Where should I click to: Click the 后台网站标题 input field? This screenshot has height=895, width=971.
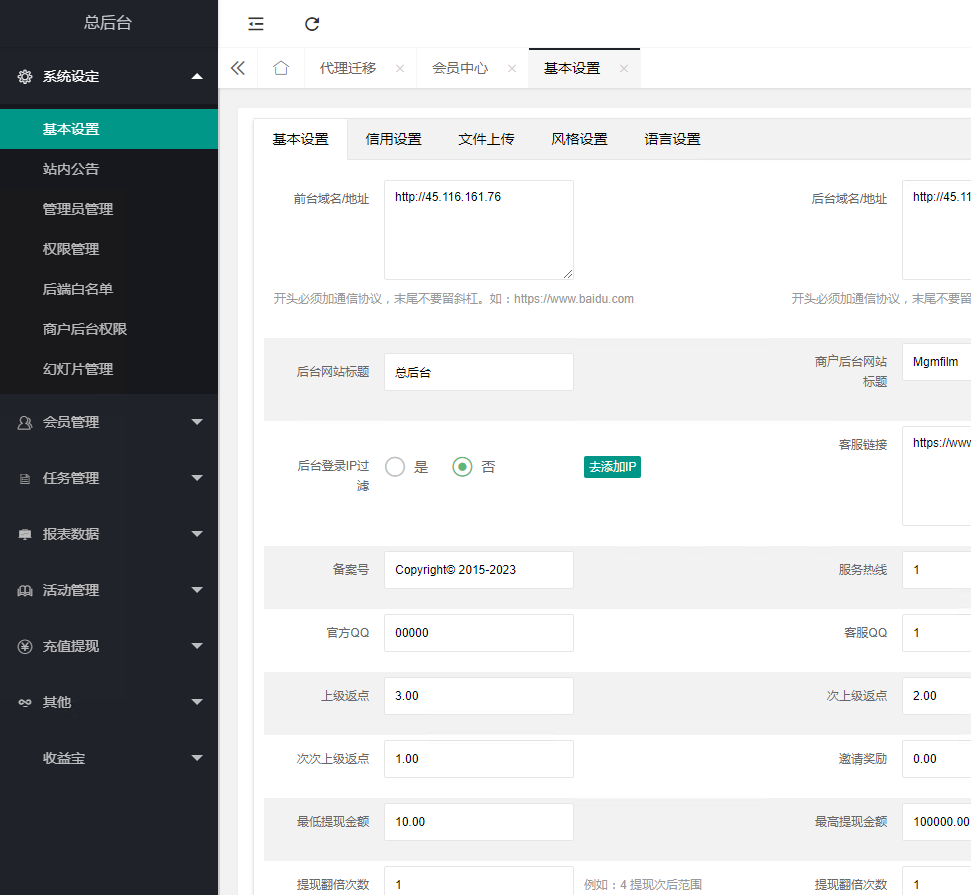pos(478,372)
